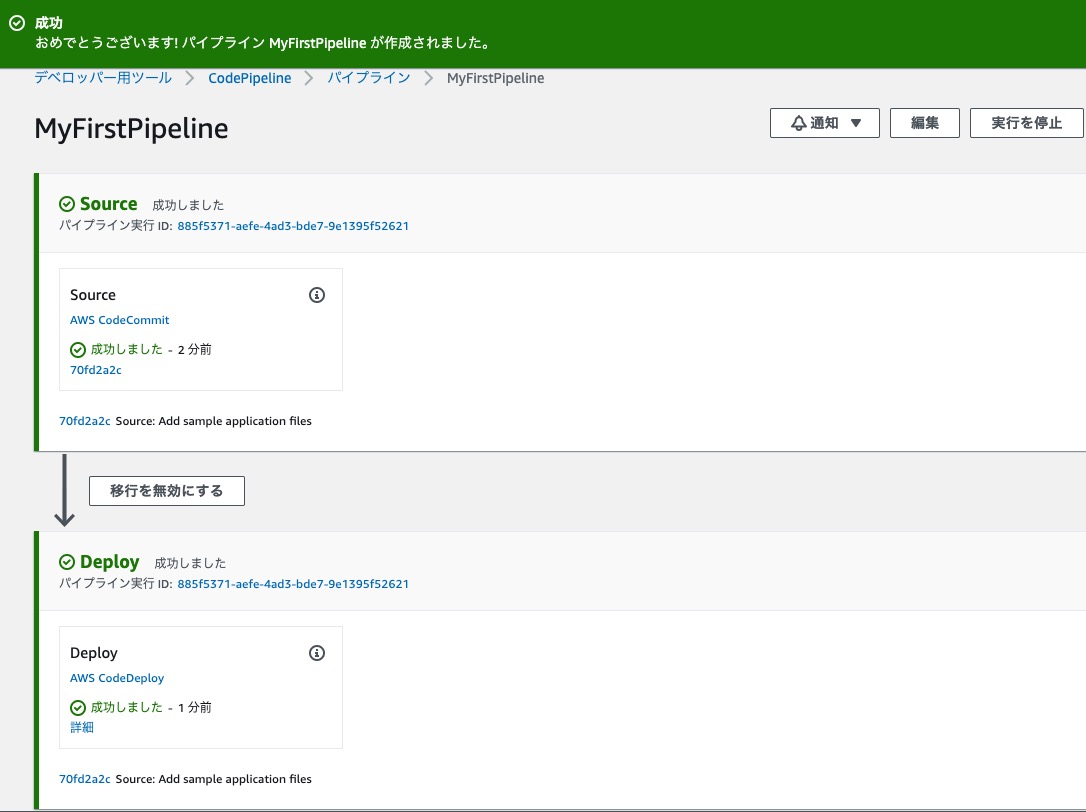Open the 通知 dropdown menu
The width and height of the screenshot is (1086, 812).
824,122
